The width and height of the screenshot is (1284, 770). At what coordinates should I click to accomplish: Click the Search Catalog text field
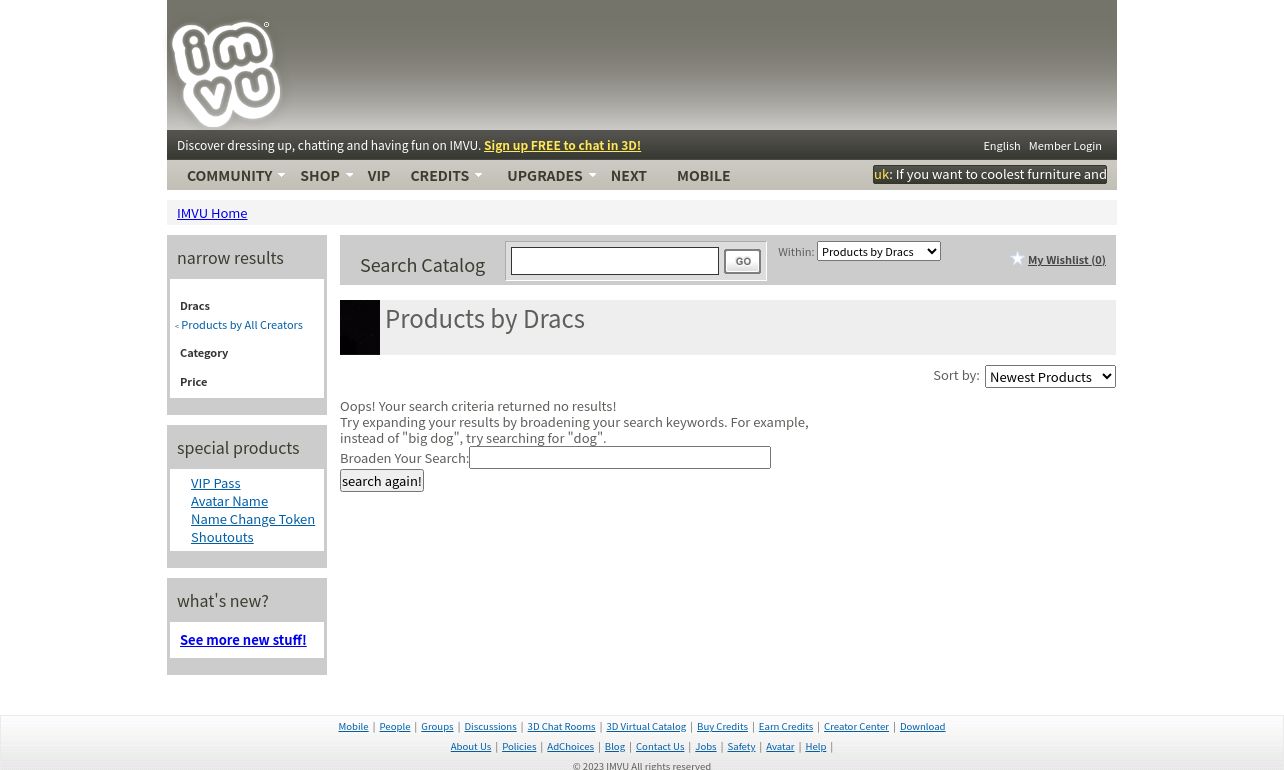pos(614,261)
